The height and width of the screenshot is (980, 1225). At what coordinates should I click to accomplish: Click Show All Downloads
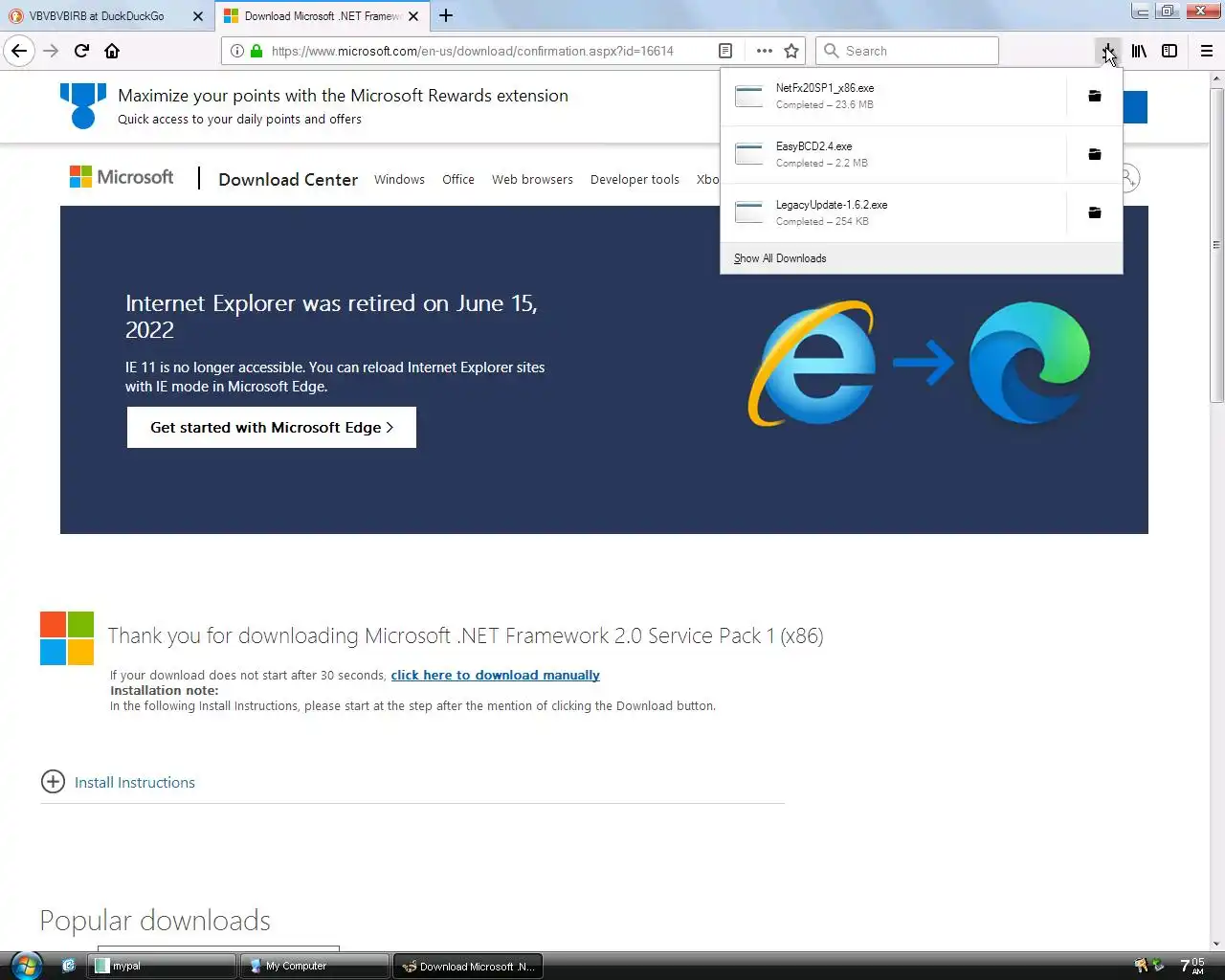click(780, 258)
